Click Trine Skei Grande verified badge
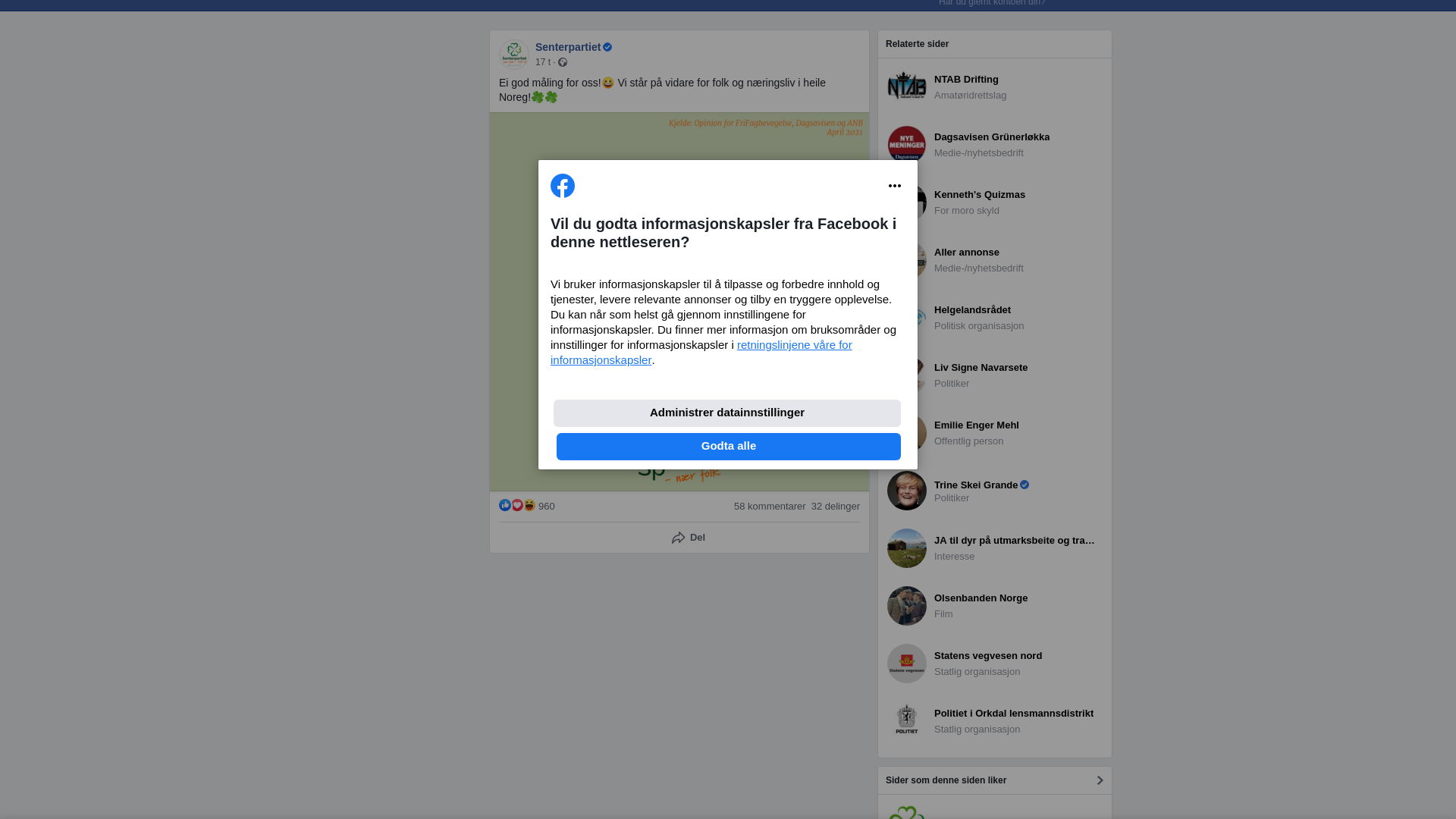This screenshot has height=819, width=1456. [x=1025, y=485]
